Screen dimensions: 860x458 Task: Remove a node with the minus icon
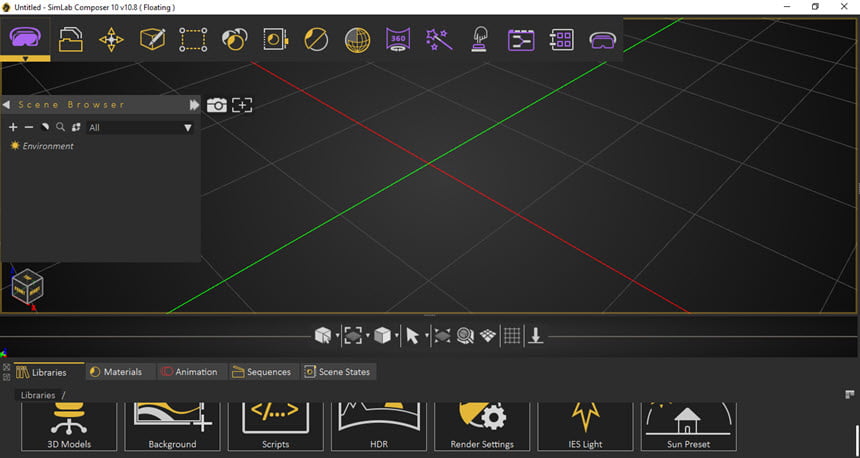pyautogui.click(x=29, y=127)
